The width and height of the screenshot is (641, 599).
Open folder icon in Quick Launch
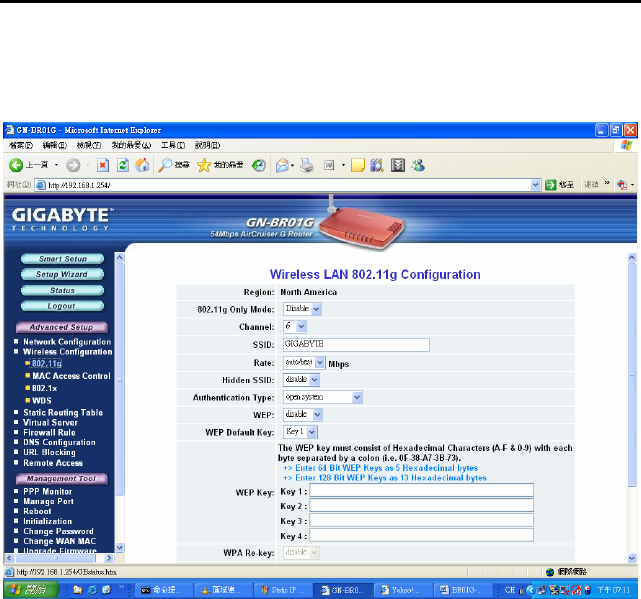point(78,590)
